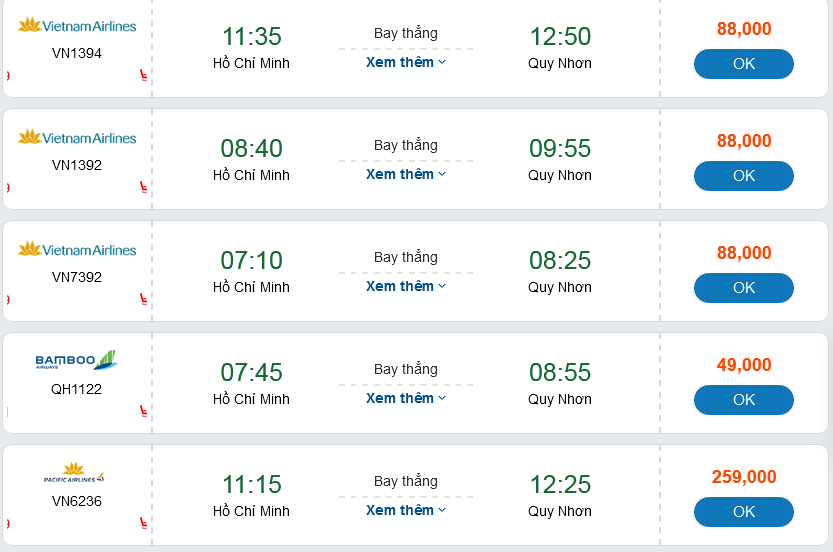Click the red seat icon on QH1122 card

[x=144, y=411]
